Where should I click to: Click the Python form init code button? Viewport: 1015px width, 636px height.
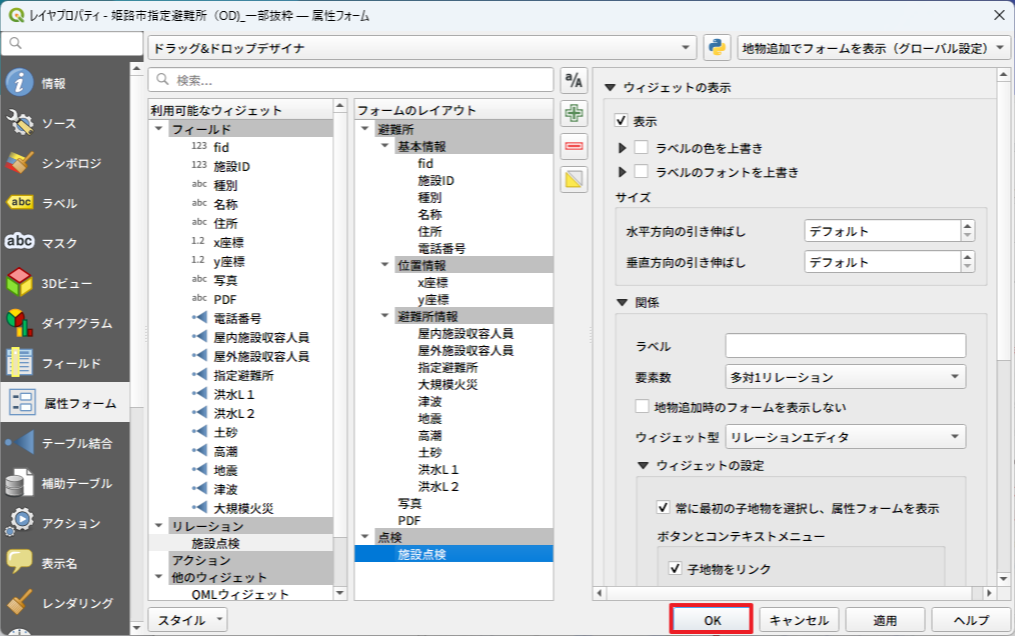coord(717,48)
